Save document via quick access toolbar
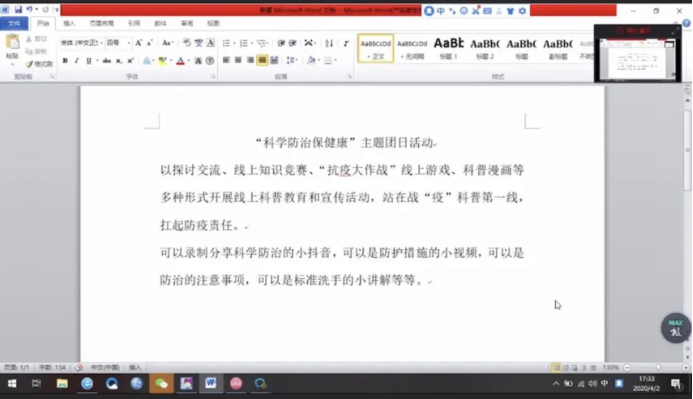Viewport: 693px width, 399px height. tap(18, 9)
